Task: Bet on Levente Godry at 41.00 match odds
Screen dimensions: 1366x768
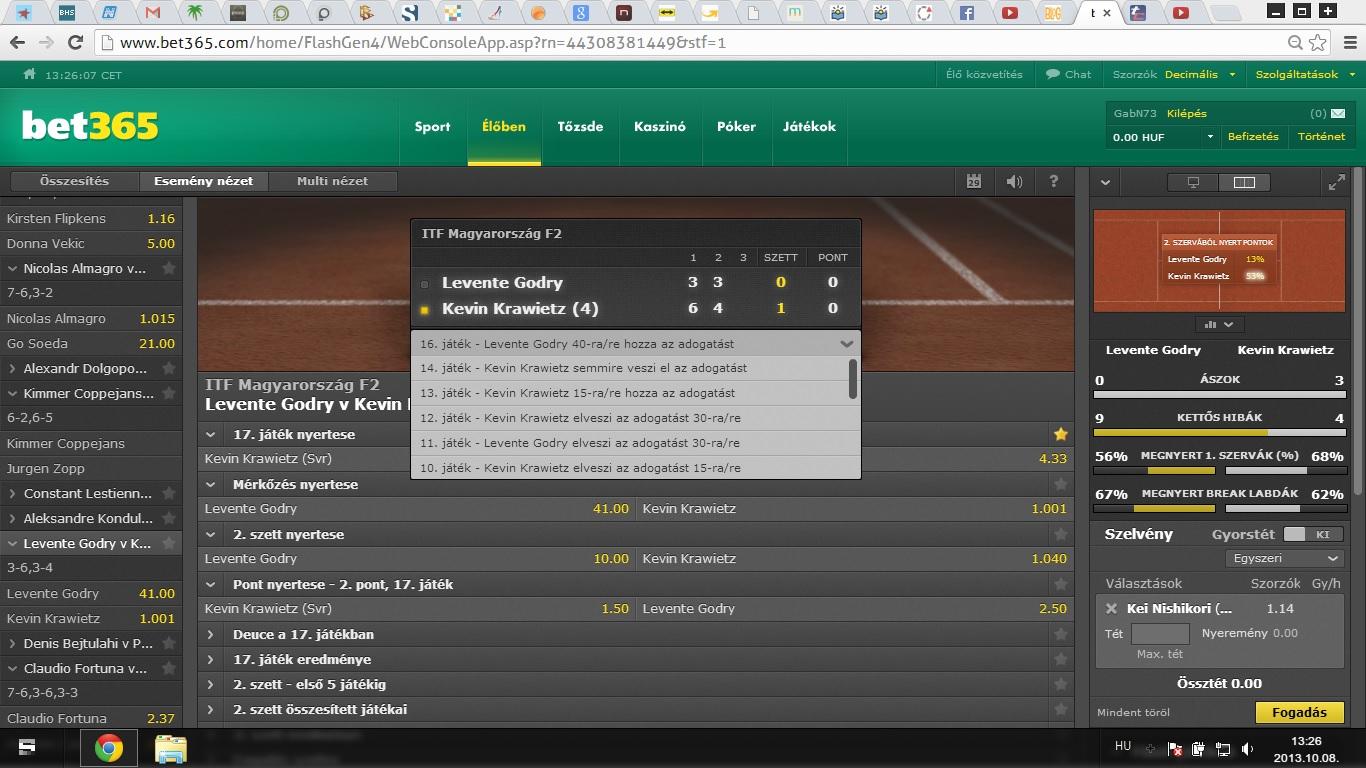Action: click(x=416, y=509)
